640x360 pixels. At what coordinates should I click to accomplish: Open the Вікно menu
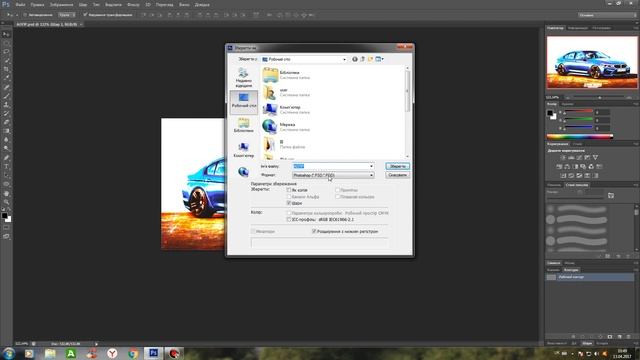184,4
